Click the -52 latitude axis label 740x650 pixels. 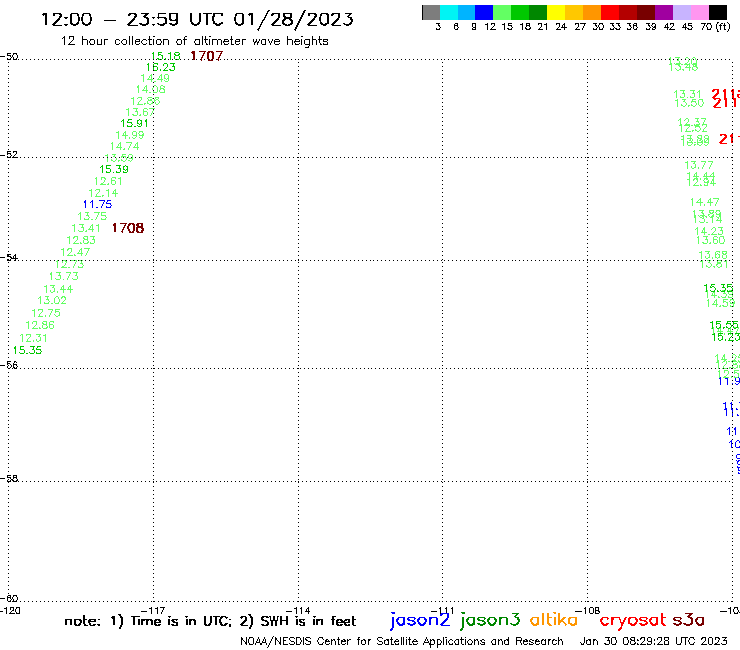[8, 154]
